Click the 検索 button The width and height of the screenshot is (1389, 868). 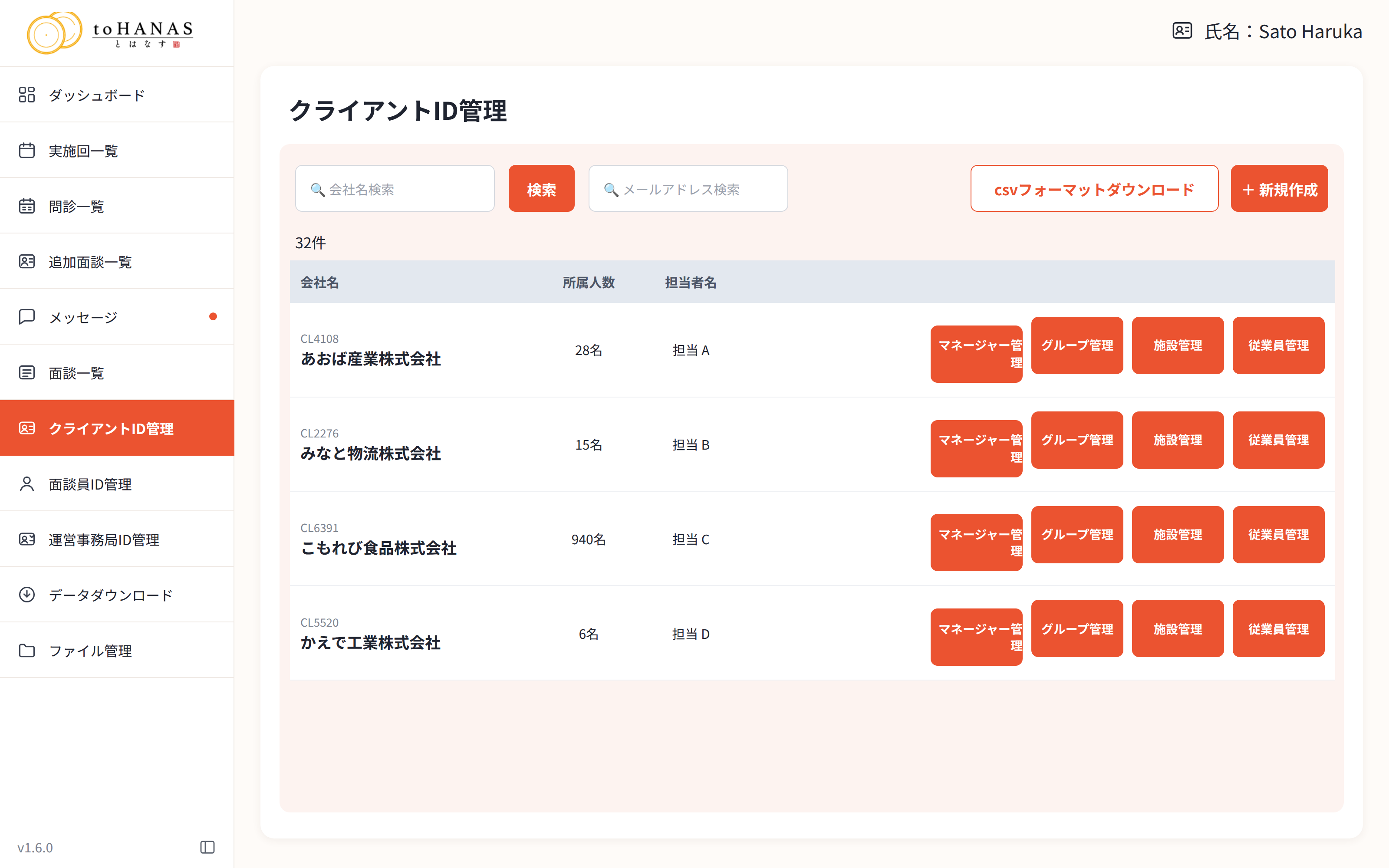541,189
